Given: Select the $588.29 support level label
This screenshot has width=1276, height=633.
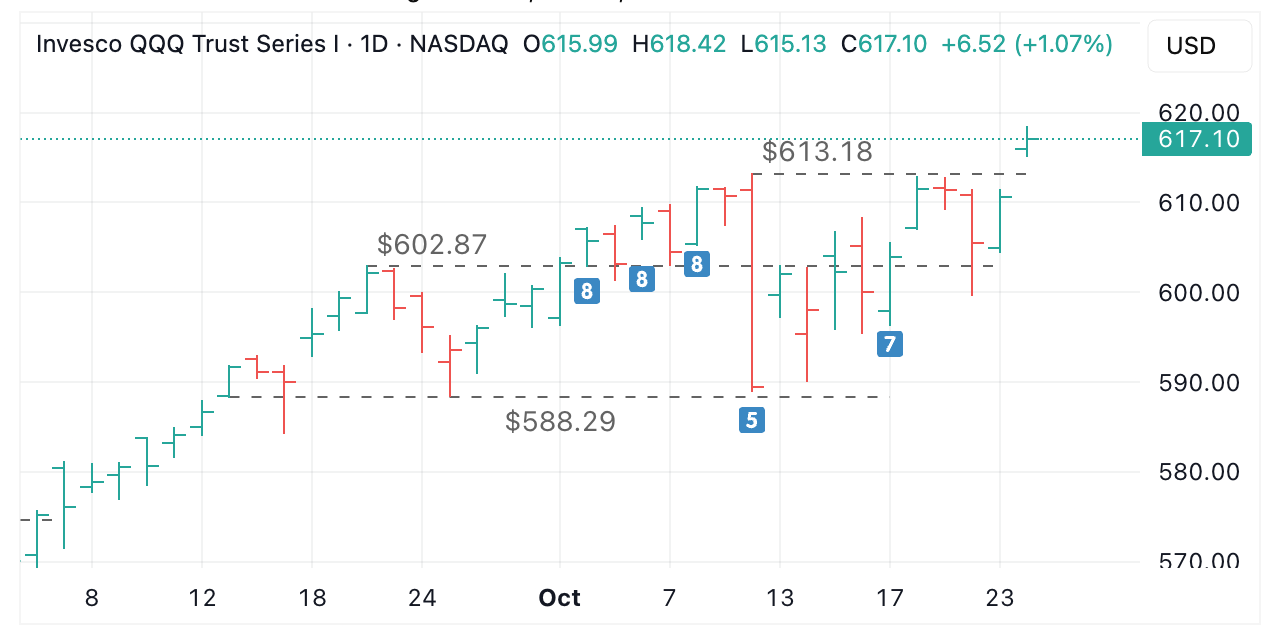Looking at the screenshot, I should tap(560, 422).
